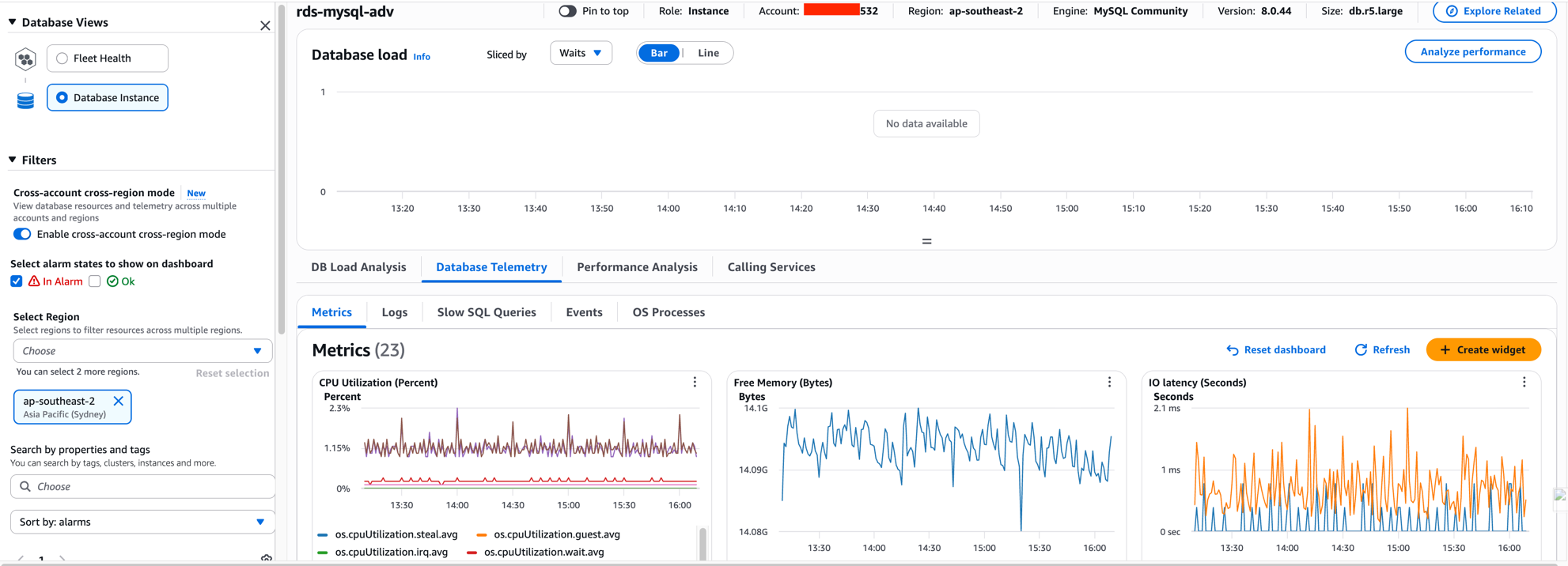Viewport: 1568px width, 566px height.
Task: Click the Free Memory (Bytes) title
Action: pyautogui.click(x=783, y=383)
